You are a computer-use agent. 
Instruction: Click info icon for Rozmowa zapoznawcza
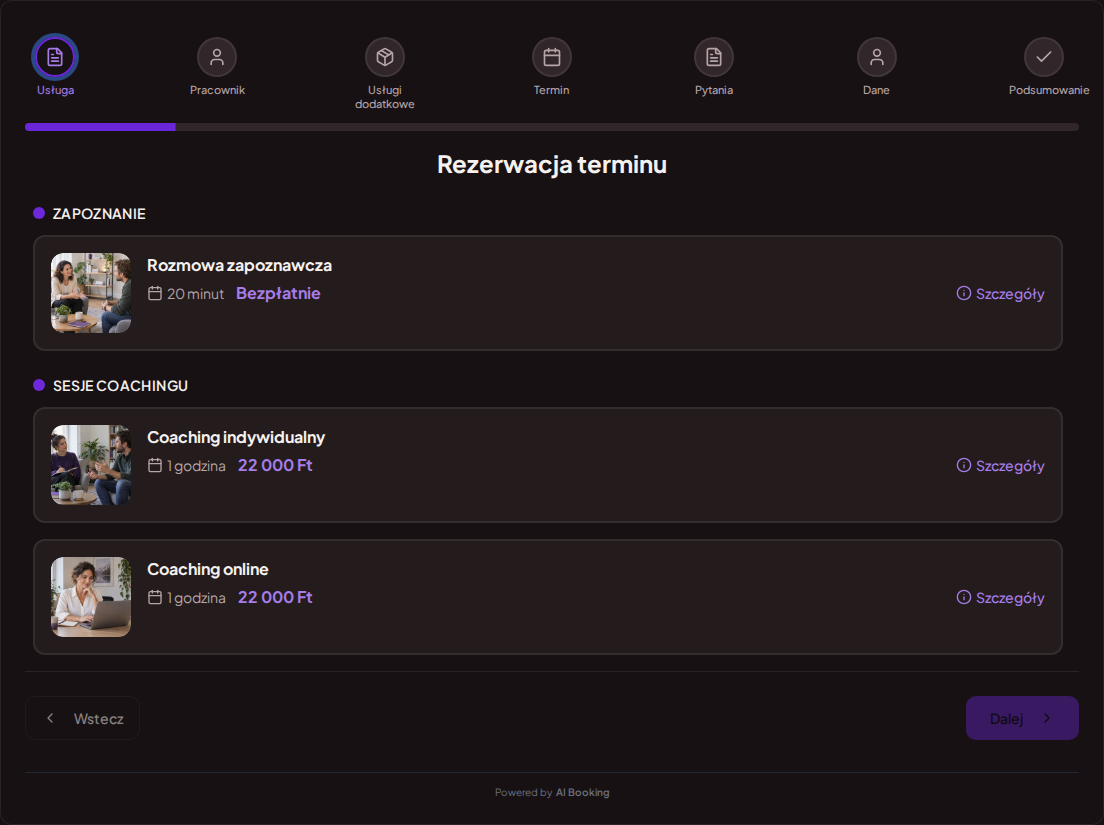click(964, 293)
